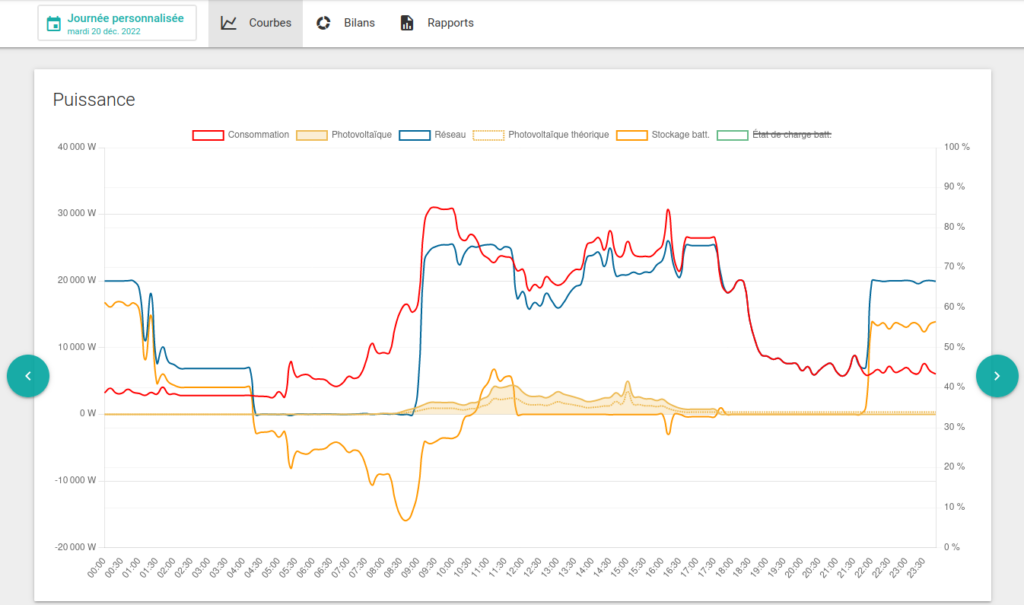Click the Photovoltaïque filled color swatch
Image resolution: width=1024 pixels, height=605 pixels.
coord(312,135)
